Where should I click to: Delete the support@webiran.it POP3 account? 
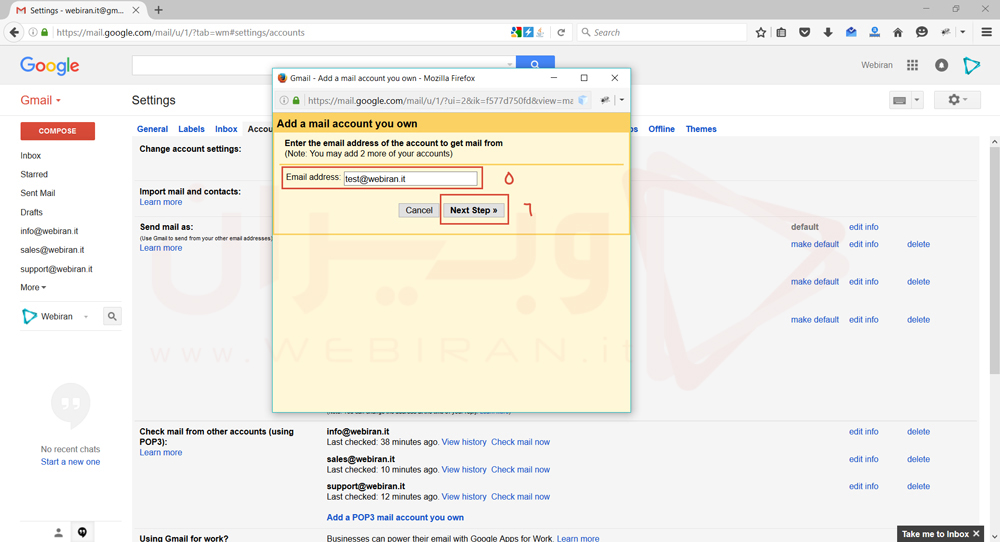click(918, 487)
